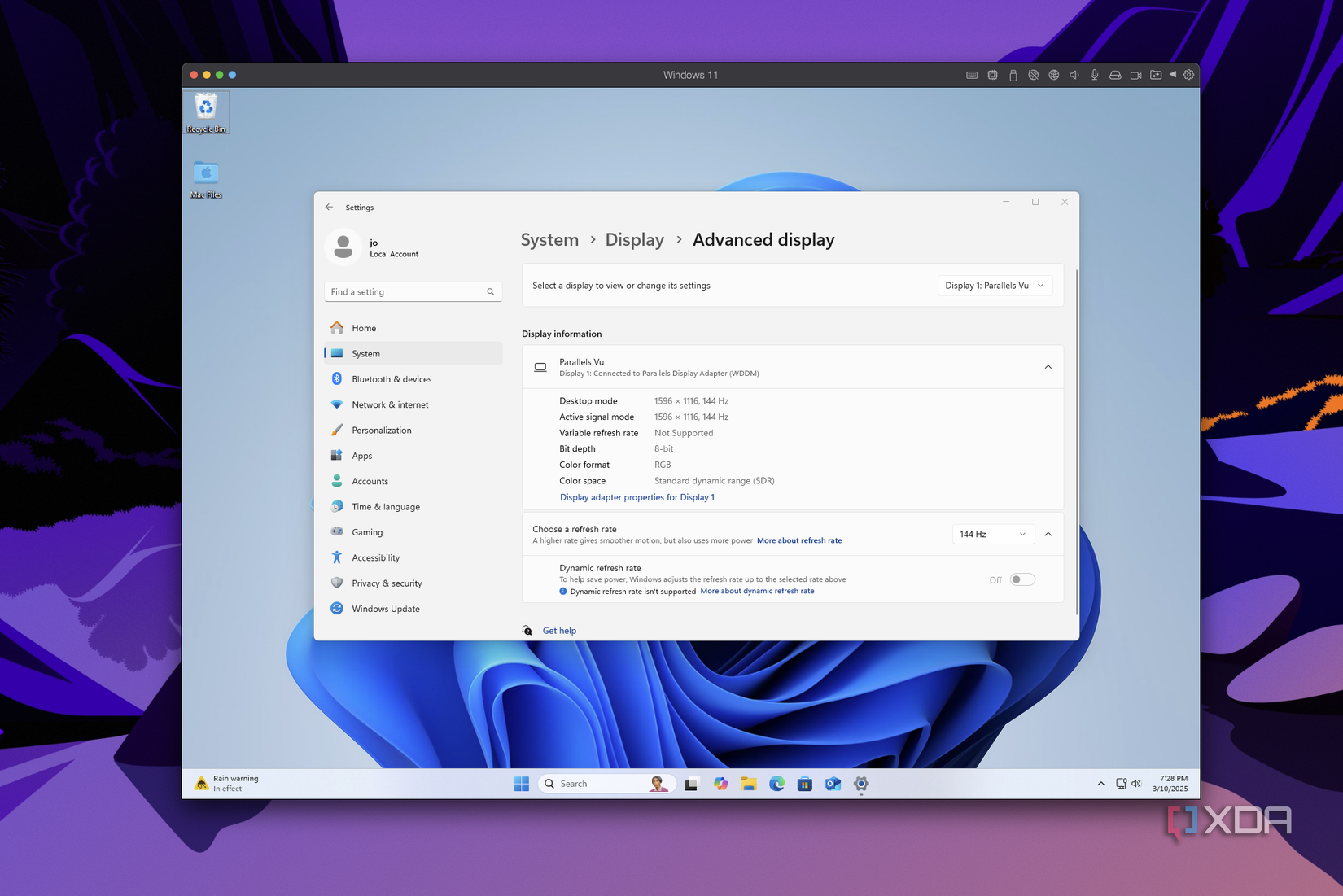The width and height of the screenshot is (1343, 896).
Task: Select Gaming in the Settings sidebar
Action: click(368, 531)
